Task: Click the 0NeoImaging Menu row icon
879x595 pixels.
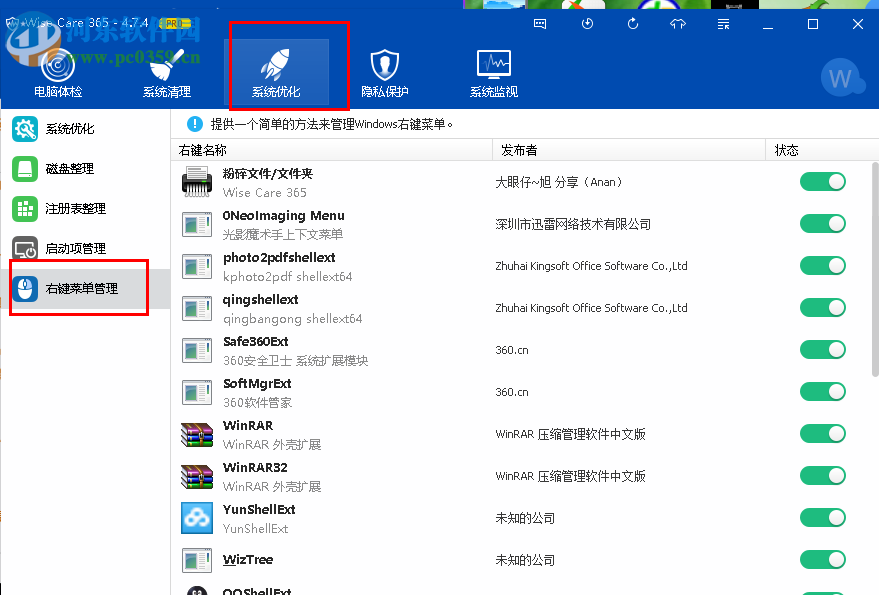Action: click(197, 224)
